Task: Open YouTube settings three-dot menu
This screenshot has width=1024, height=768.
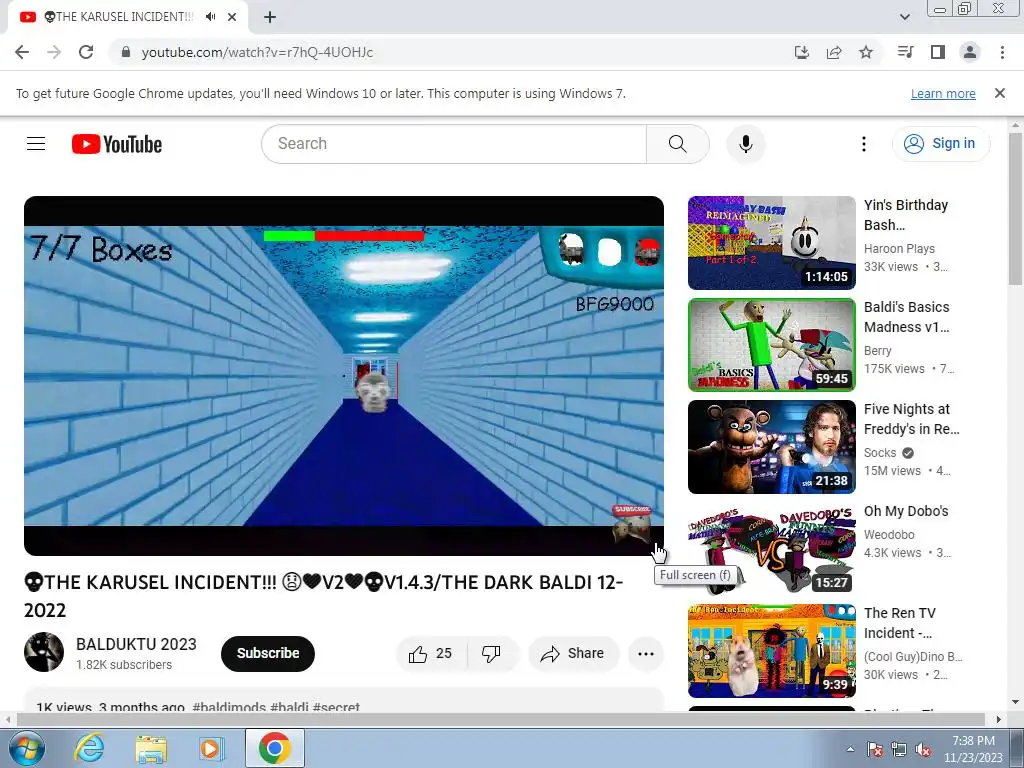Action: (x=864, y=144)
